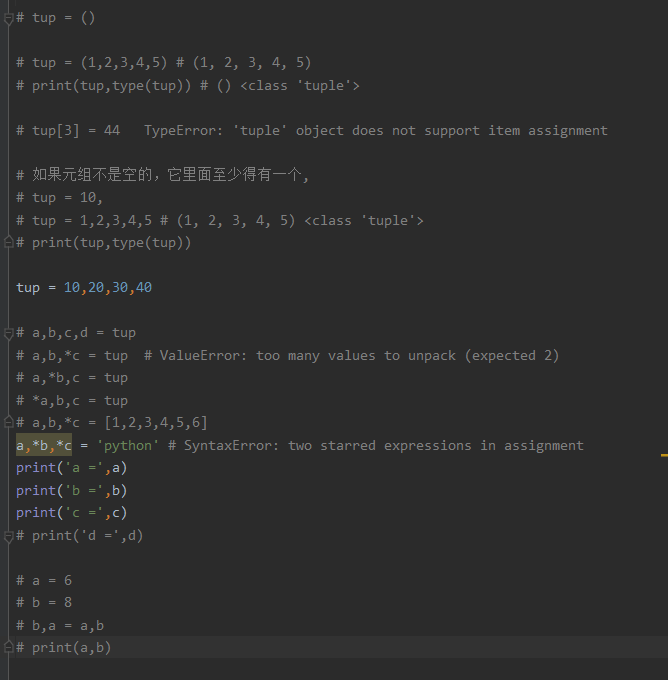Click the warning stripe marker in right gutter

[x=664, y=455]
